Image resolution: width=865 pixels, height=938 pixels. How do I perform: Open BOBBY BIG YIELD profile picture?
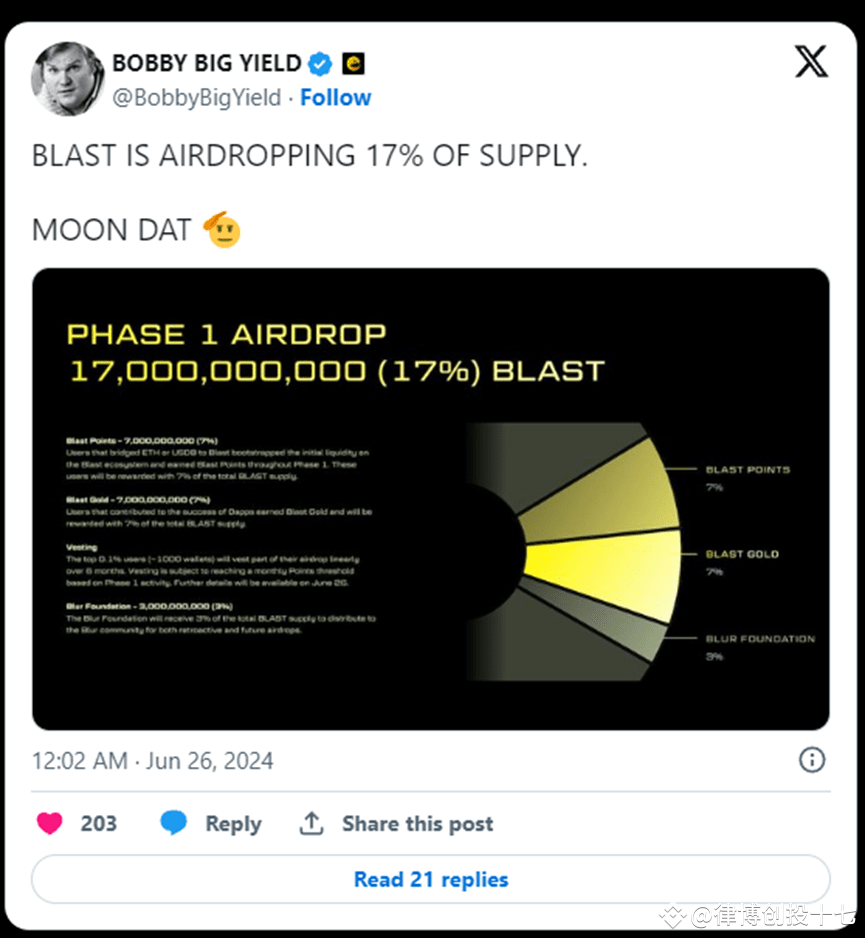[x=68, y=79]
